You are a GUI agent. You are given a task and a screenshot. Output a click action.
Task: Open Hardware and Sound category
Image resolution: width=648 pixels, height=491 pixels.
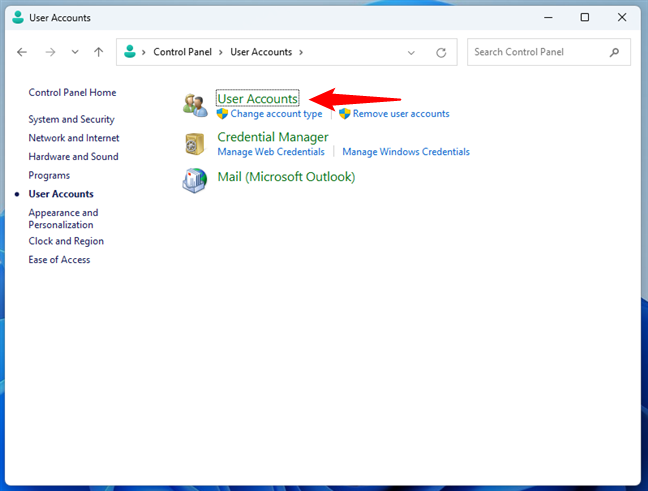(x=74, y=157)
